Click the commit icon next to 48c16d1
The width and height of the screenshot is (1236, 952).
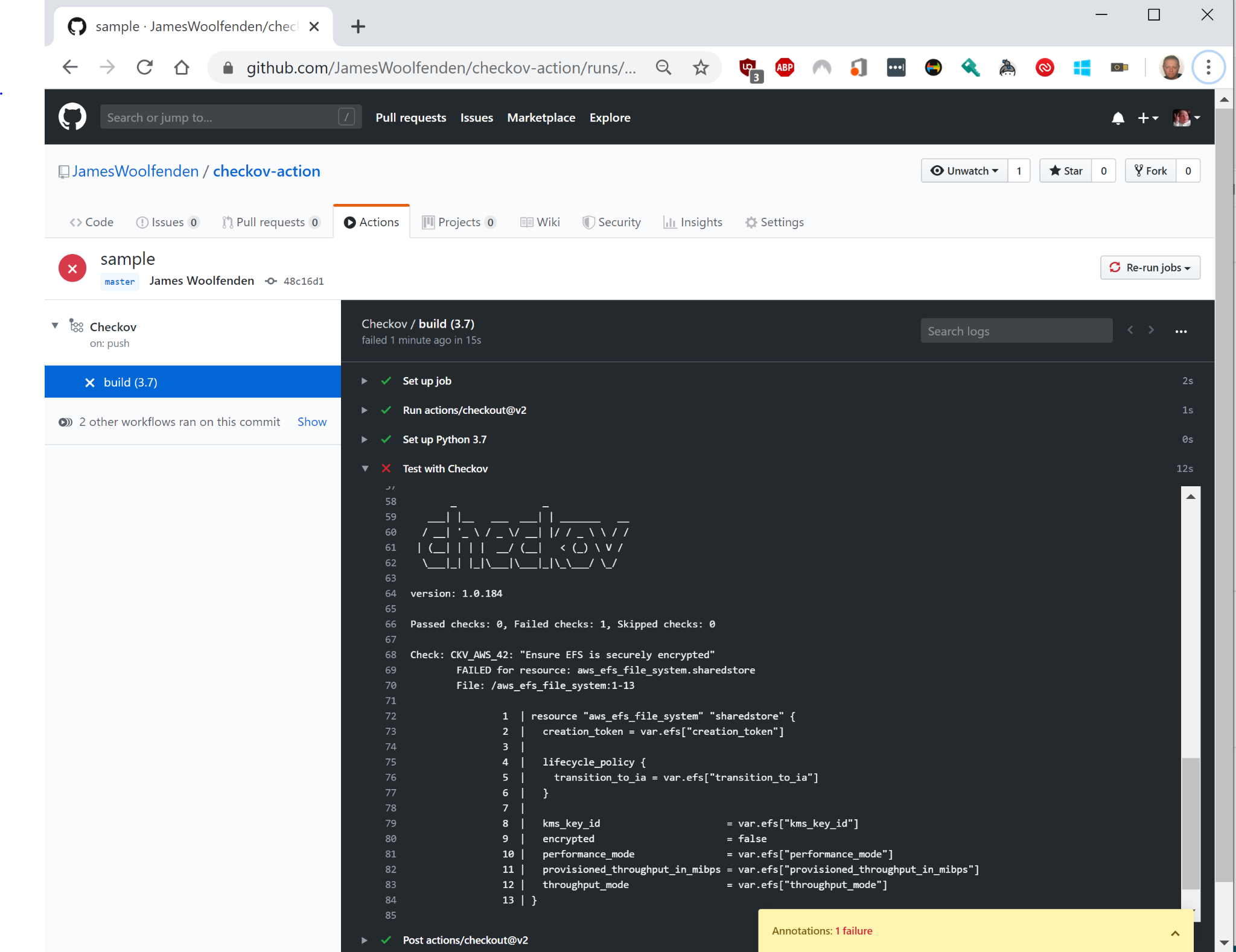(x=271, y=282)
